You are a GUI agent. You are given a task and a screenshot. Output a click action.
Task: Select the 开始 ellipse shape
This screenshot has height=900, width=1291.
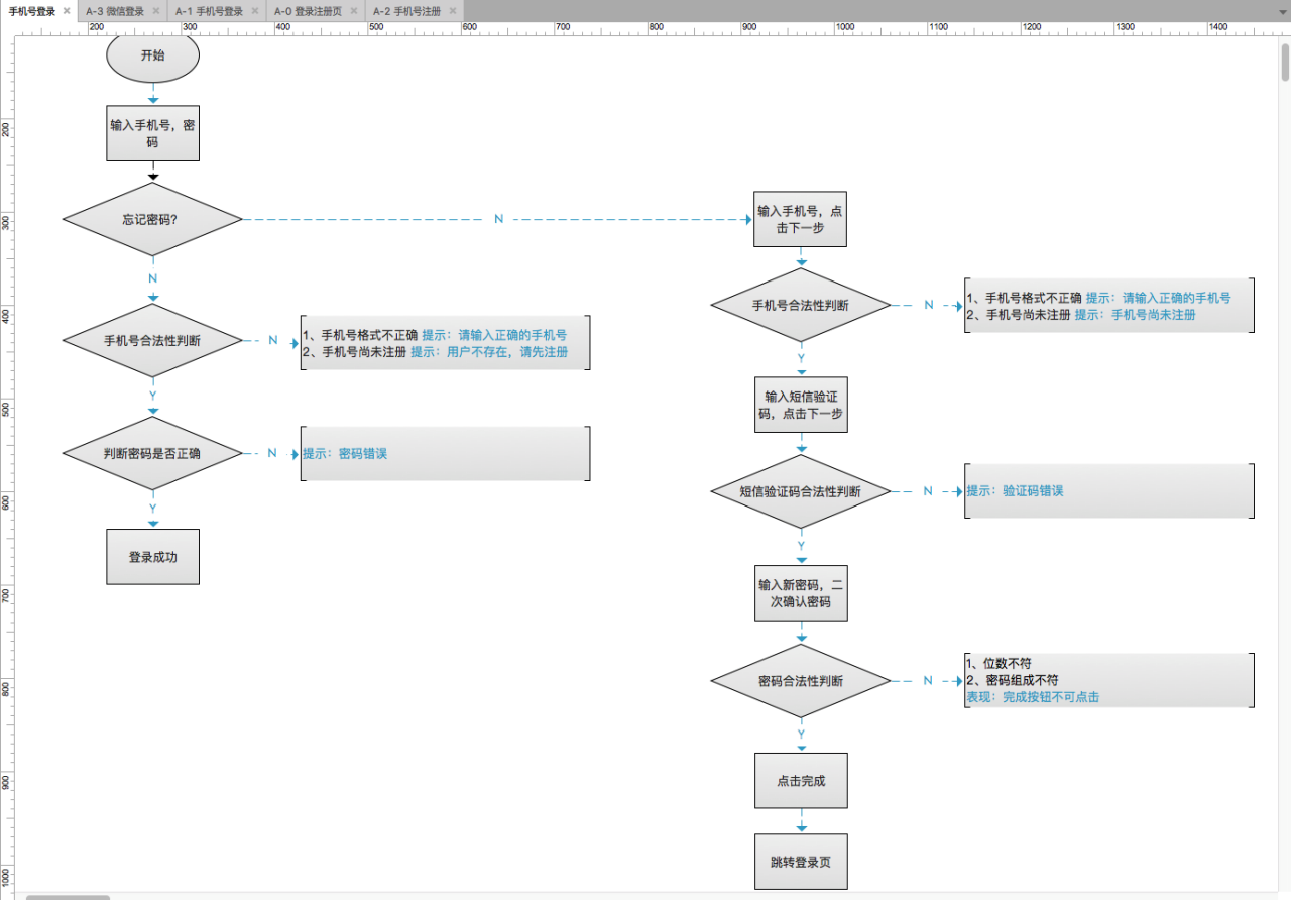(x=153, y=56)
